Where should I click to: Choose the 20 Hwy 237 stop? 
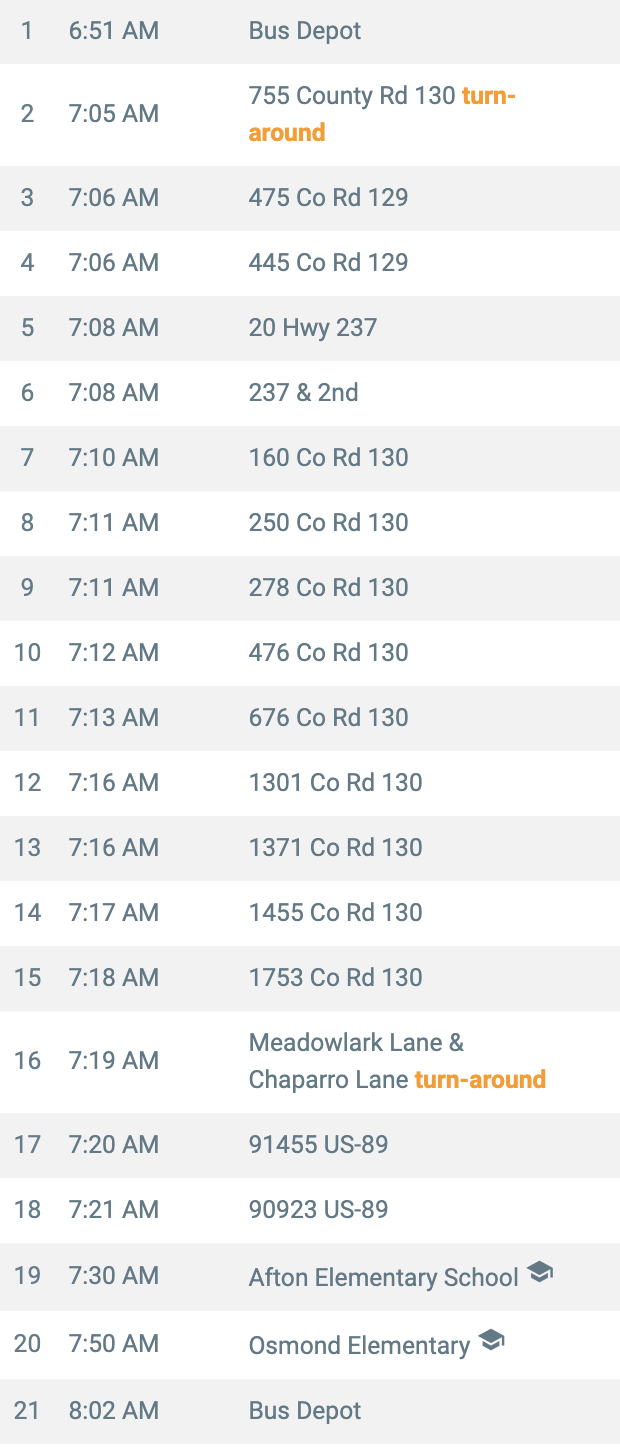(312, 327)
